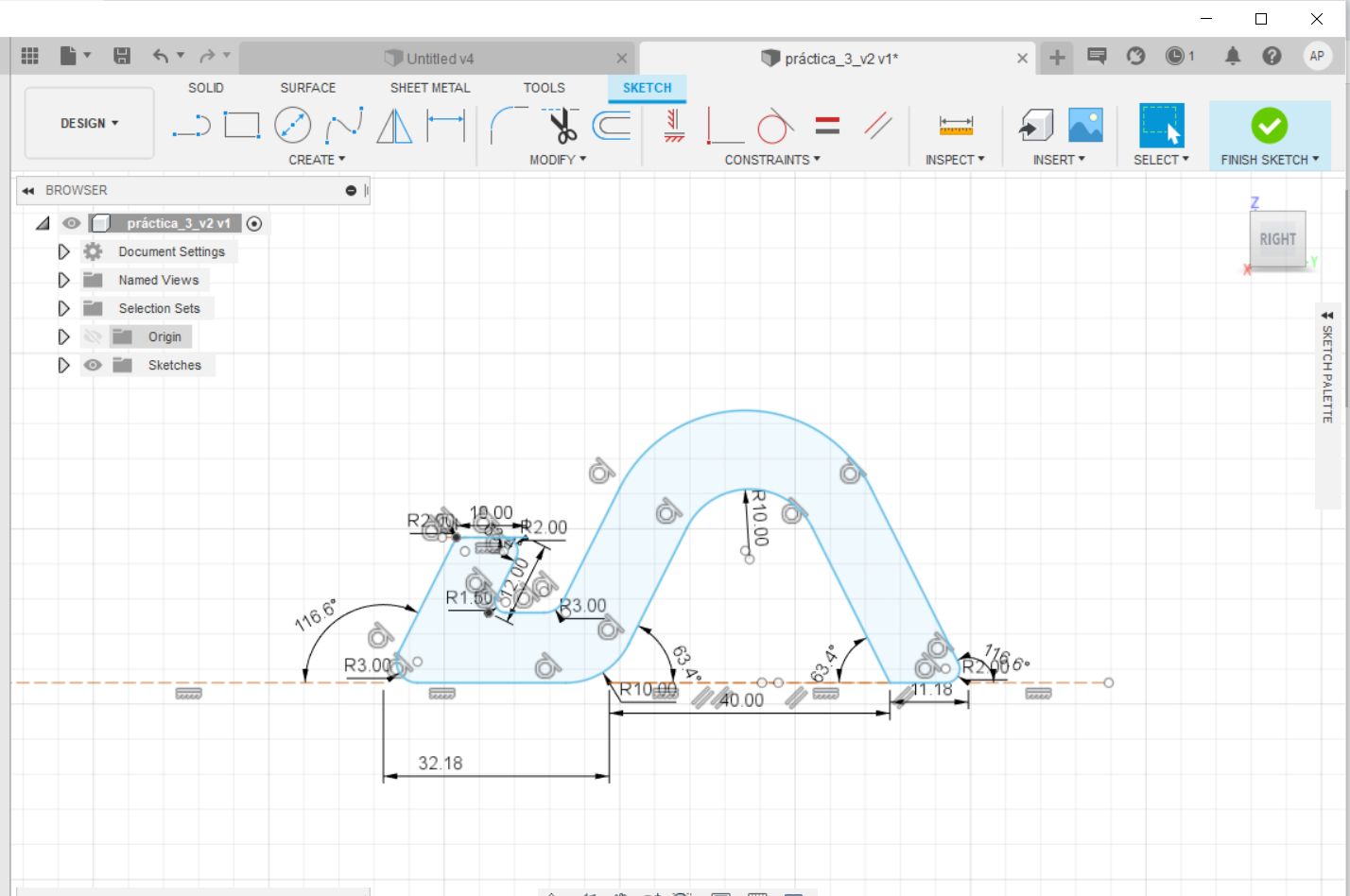Switch to the SKETCH tab
Viewport: 1350px width, 896px height.
point(647,88)
